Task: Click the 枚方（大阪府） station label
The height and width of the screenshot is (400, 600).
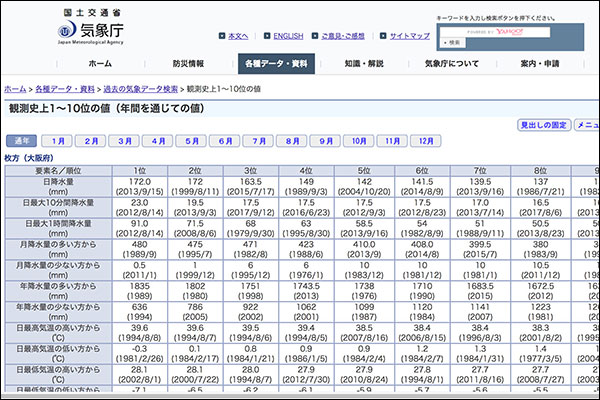Action: point(29,158)
